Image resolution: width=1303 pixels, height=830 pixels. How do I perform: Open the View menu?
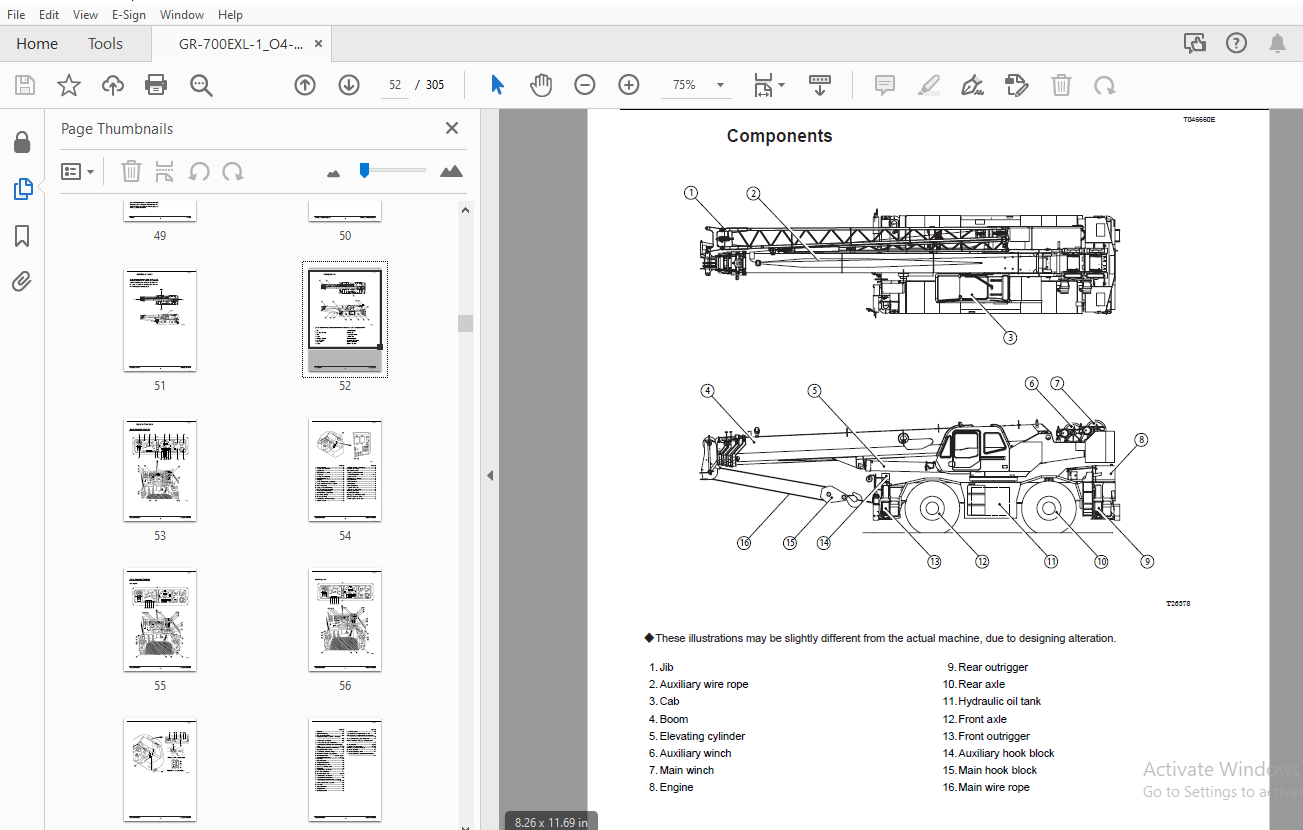click(86, 15)
